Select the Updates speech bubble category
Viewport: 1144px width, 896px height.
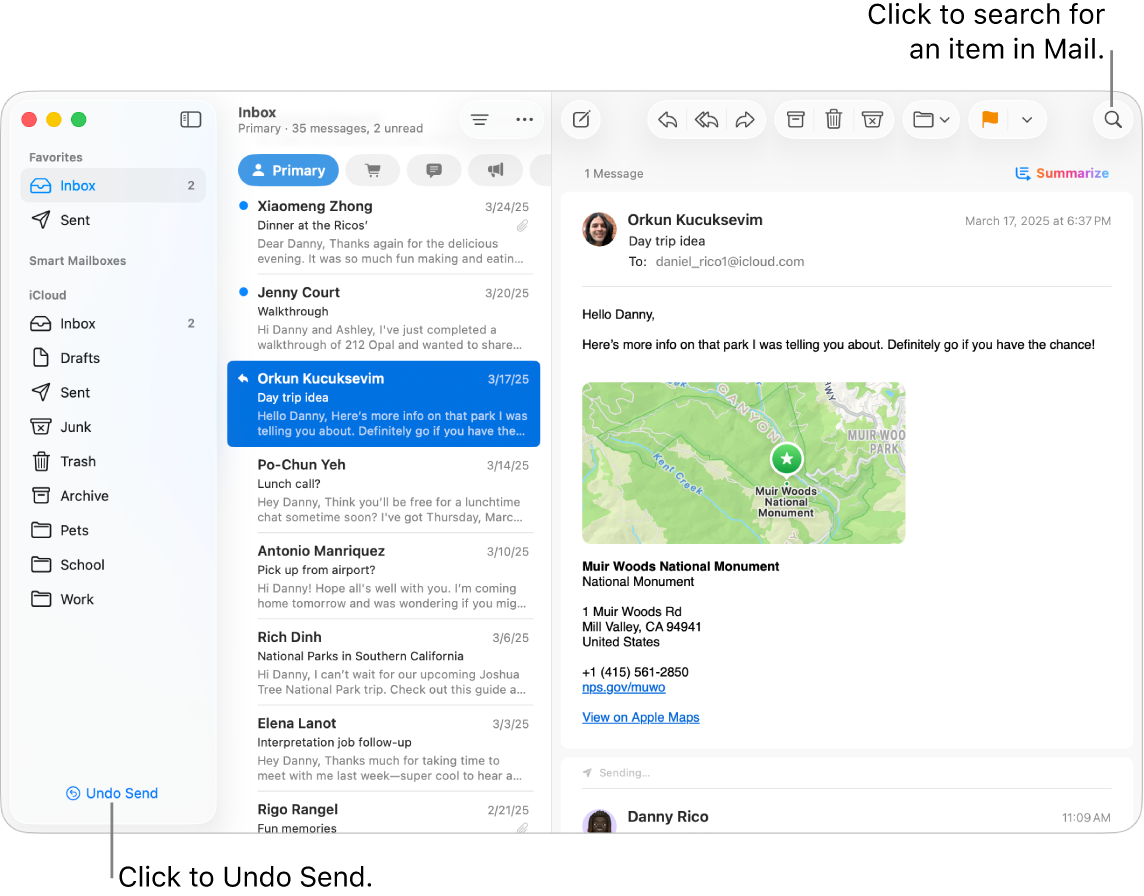pyautogui.click(x=434, y=170)
